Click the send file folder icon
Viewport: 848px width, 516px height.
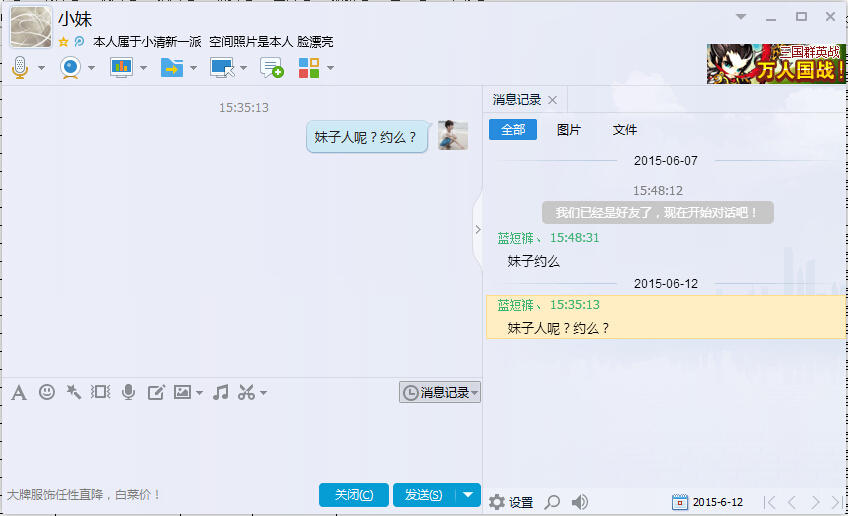172,68
